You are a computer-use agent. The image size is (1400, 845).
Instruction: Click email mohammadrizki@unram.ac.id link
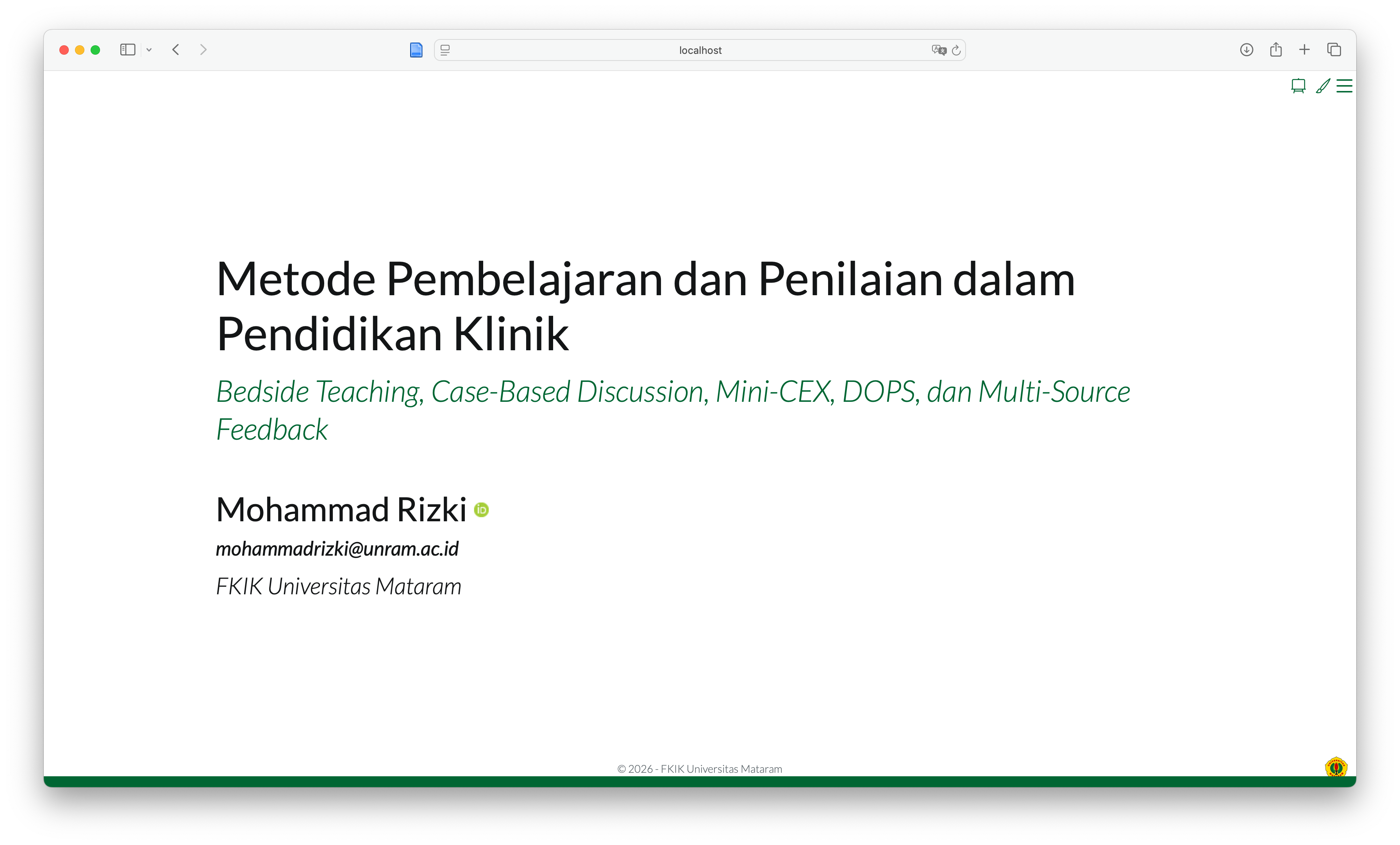coord(337,549)
